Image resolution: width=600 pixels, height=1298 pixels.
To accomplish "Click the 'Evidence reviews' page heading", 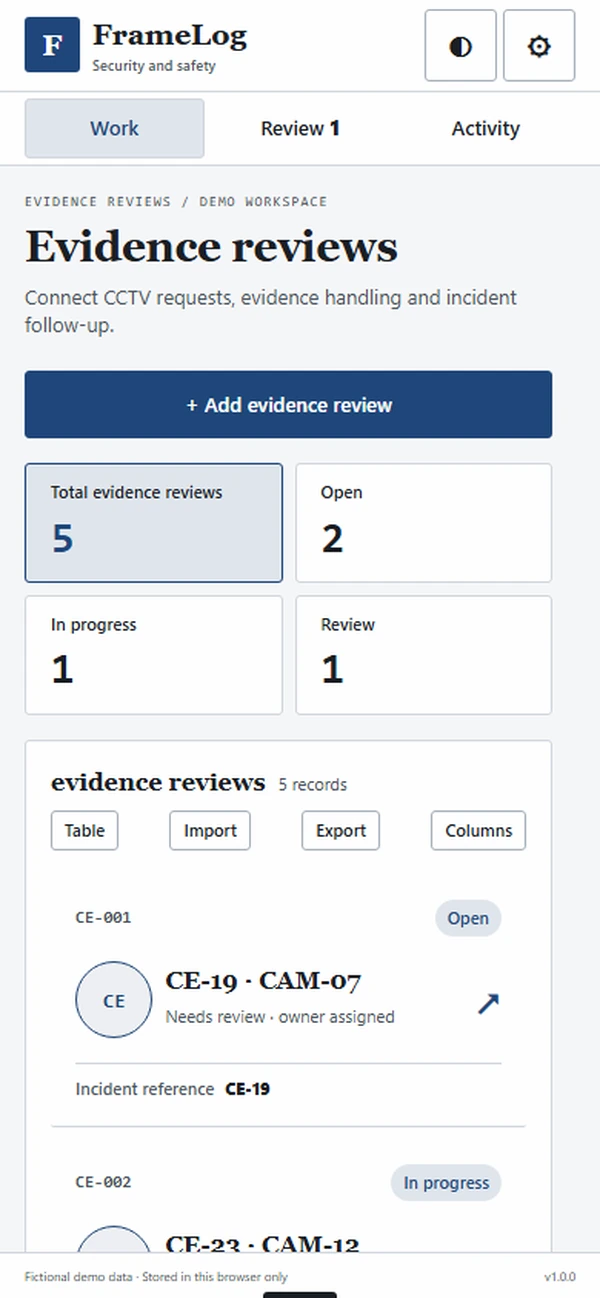I will (x=211, y=247).
